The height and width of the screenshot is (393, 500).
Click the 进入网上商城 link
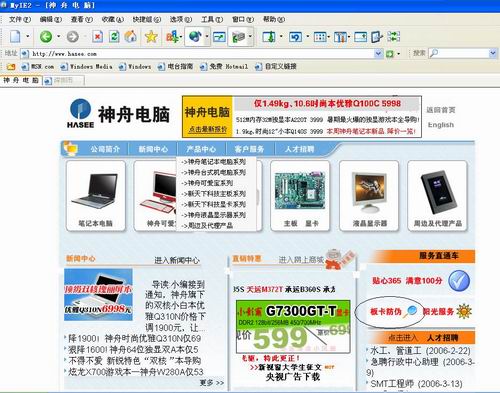301,259
